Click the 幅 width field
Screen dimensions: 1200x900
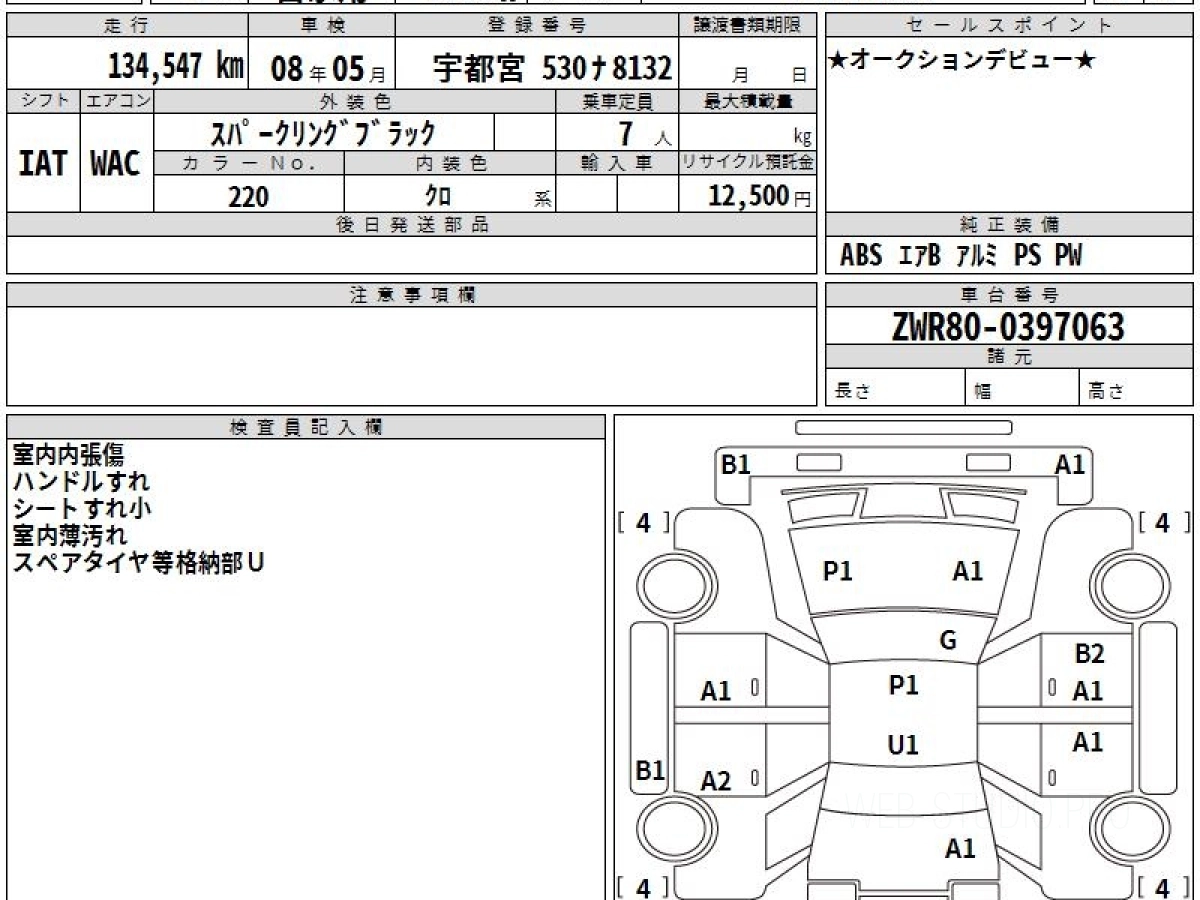[x=1022, y=388]
